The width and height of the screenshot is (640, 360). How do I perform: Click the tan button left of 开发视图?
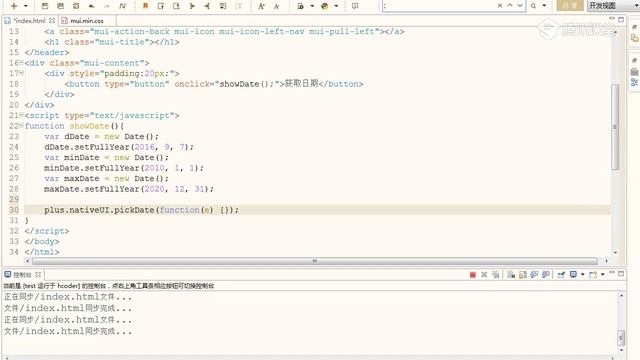tap(570, 6)
